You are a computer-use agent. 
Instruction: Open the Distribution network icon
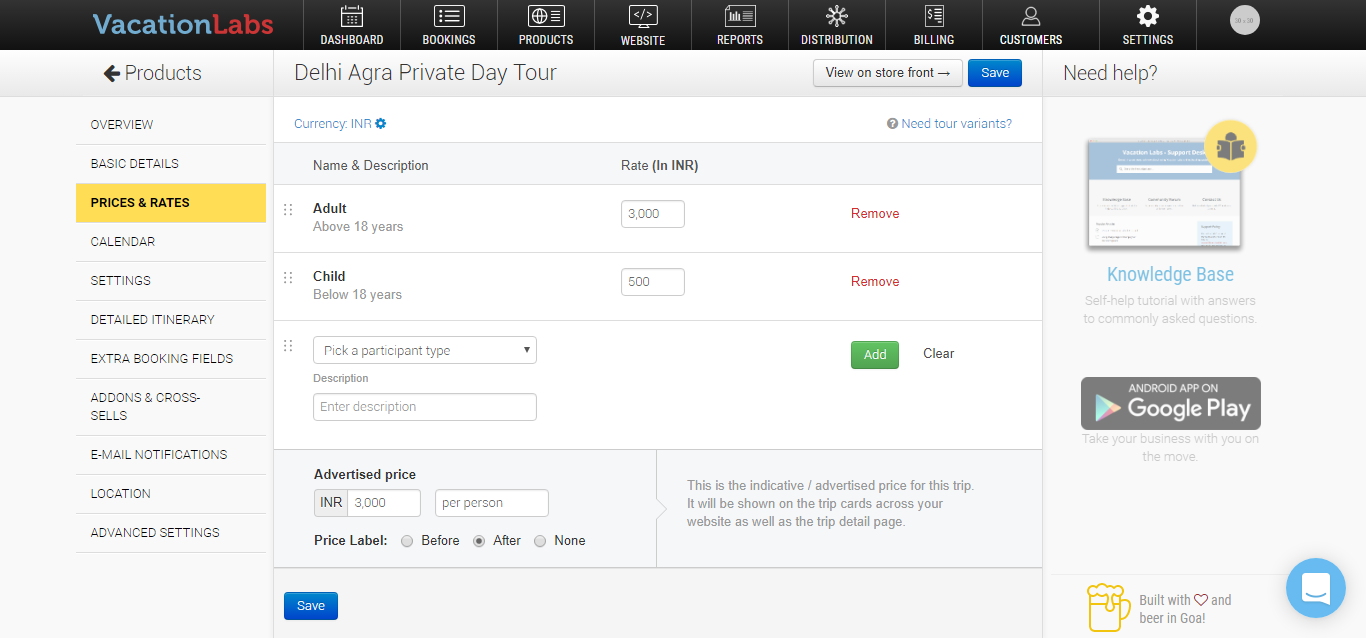tap(836, 16)
